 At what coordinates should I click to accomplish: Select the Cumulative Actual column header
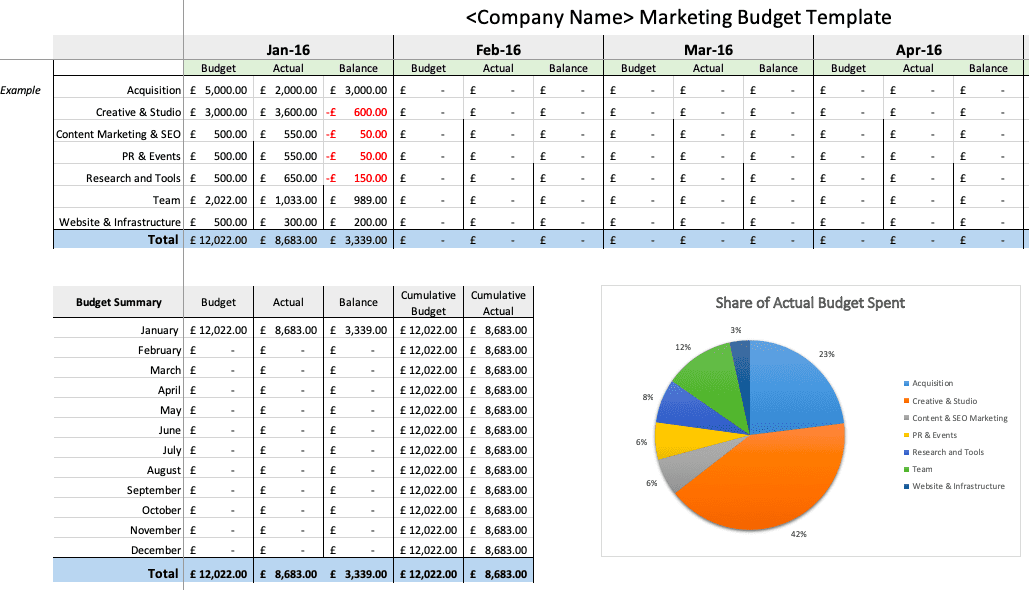point(498,301)
